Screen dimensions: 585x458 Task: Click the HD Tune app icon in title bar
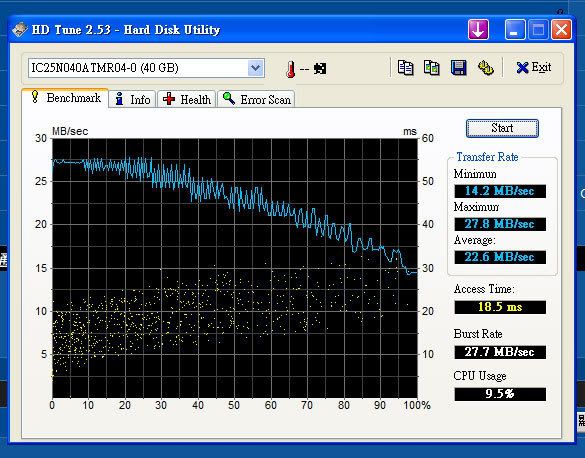click(x=19, y=29)
